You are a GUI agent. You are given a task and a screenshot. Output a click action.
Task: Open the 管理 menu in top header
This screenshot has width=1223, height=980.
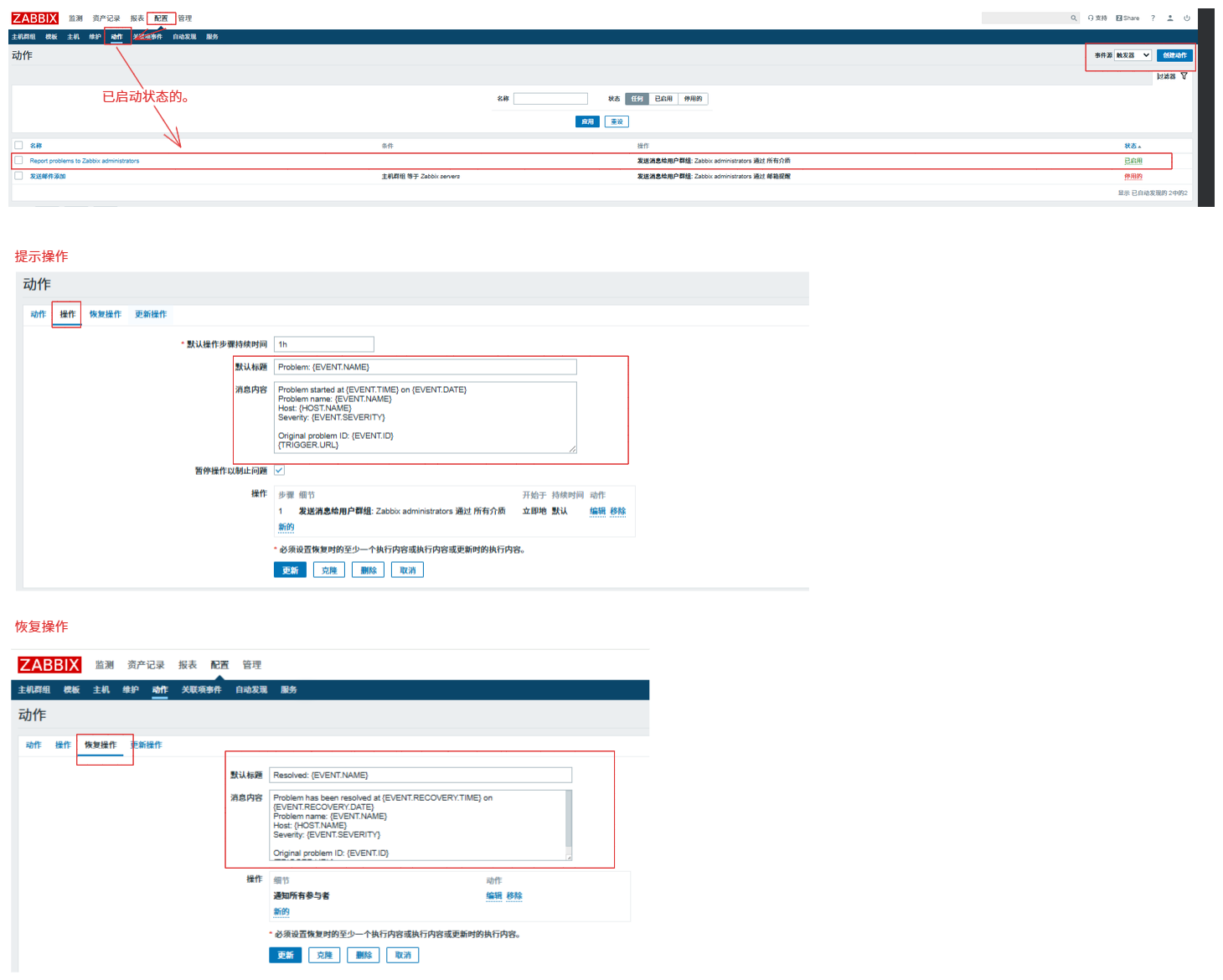(185, 18)
